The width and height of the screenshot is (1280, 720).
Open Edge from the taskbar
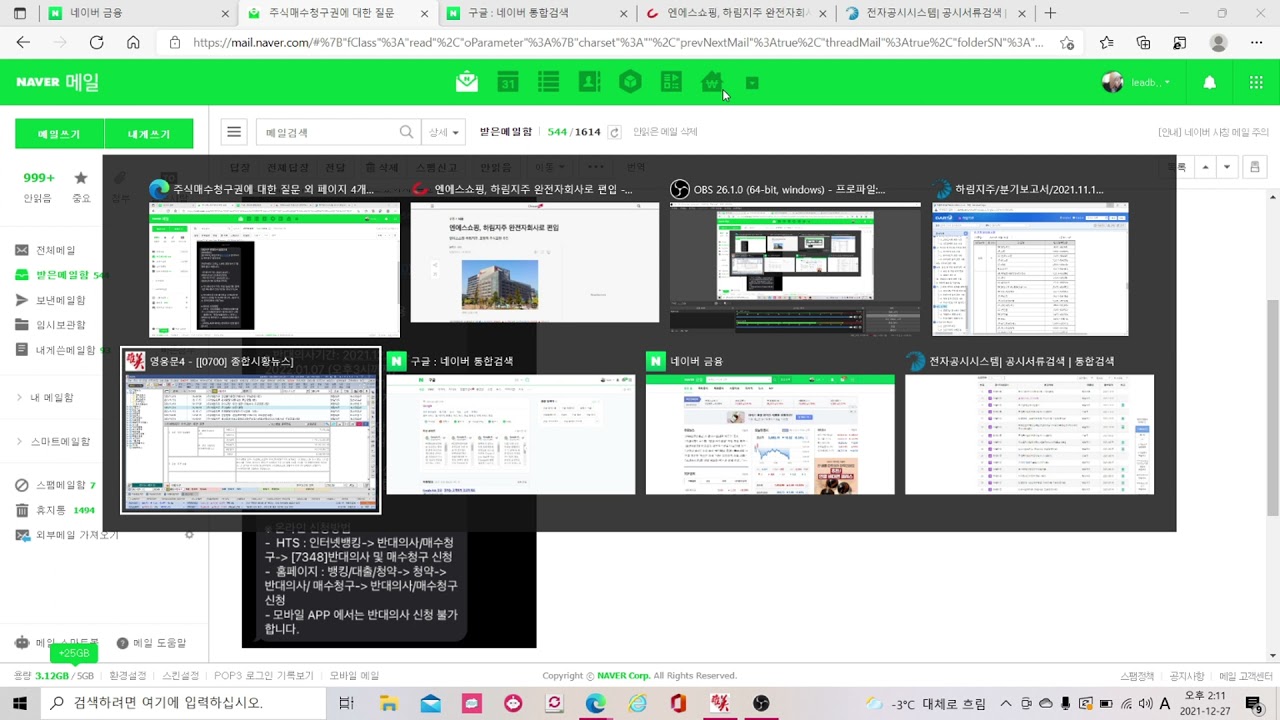(x=596, y=703)
